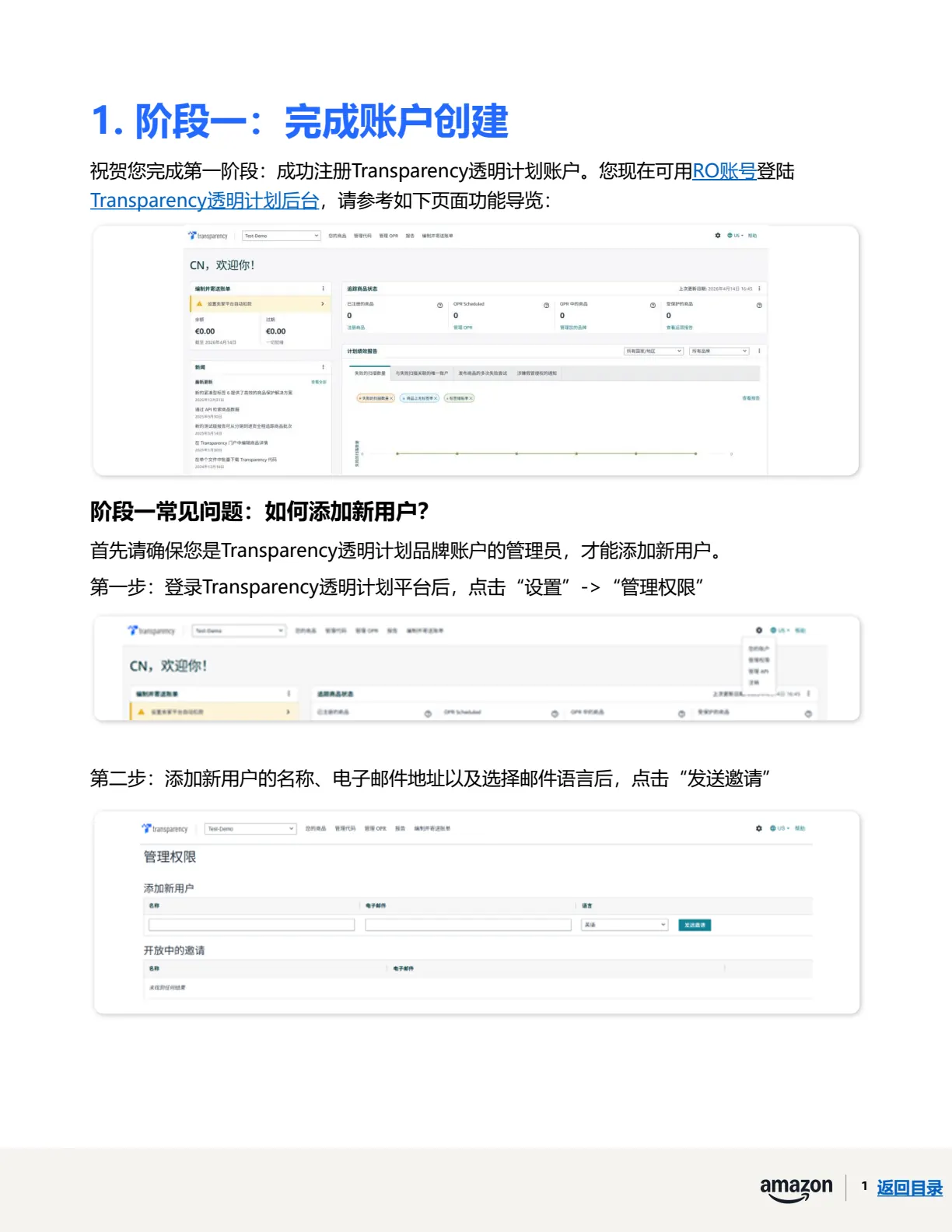This screenshot has width=952, height=1232.
Task: Click gear icon in the 管理权限 screenshot
Action: (759, 828)
